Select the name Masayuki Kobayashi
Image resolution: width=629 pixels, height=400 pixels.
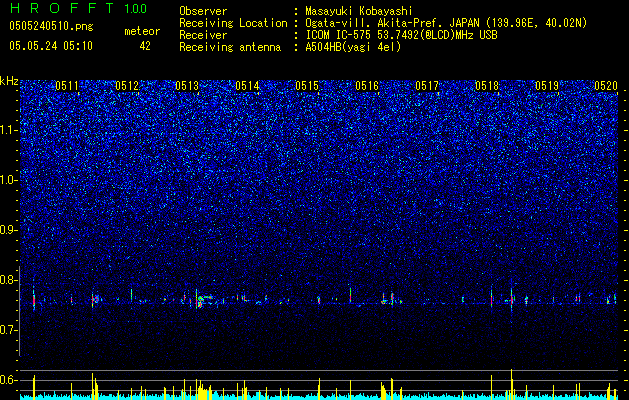358,11
